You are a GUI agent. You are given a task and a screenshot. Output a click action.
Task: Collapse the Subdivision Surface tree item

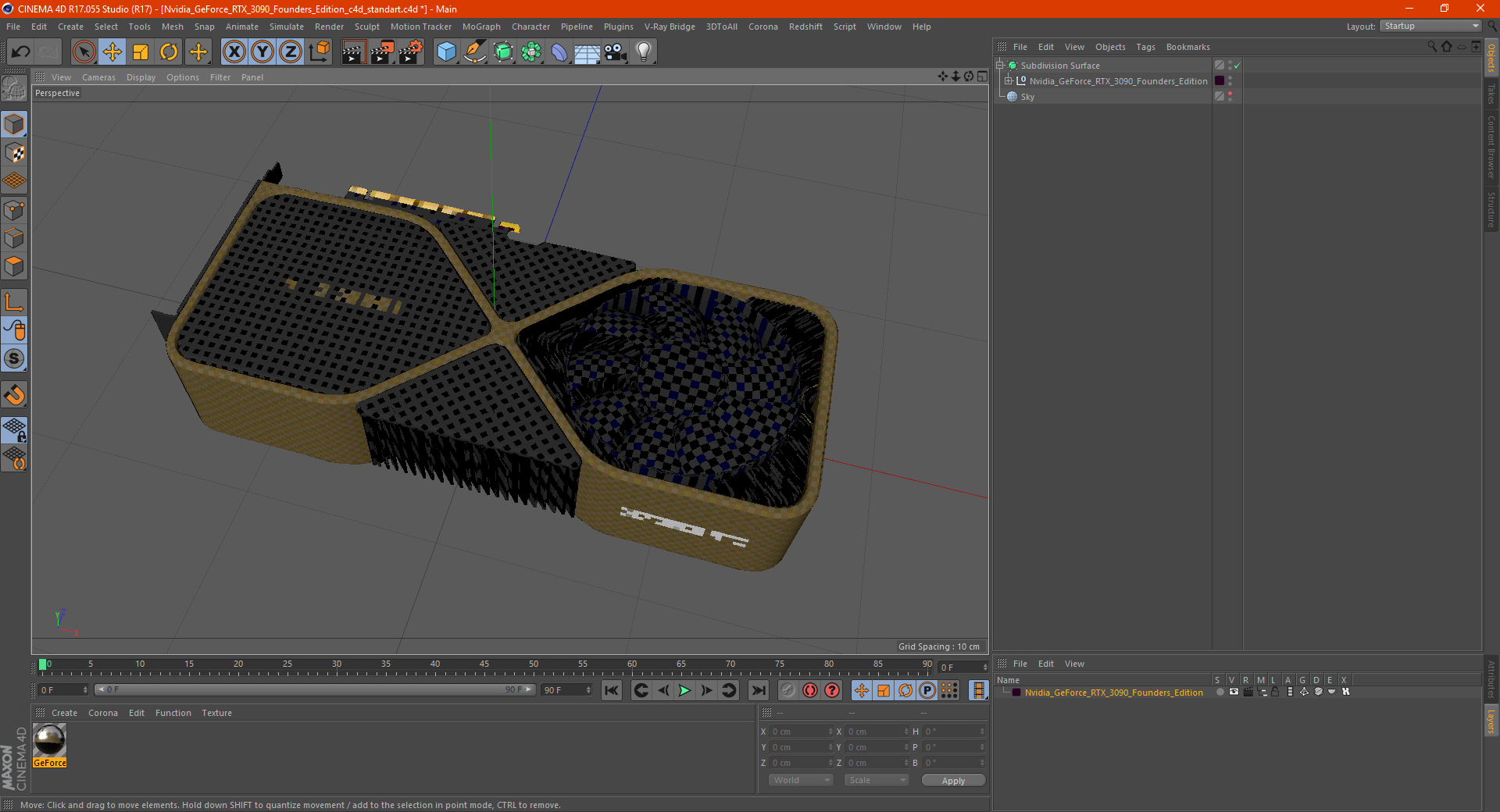tap(1000, 66)
